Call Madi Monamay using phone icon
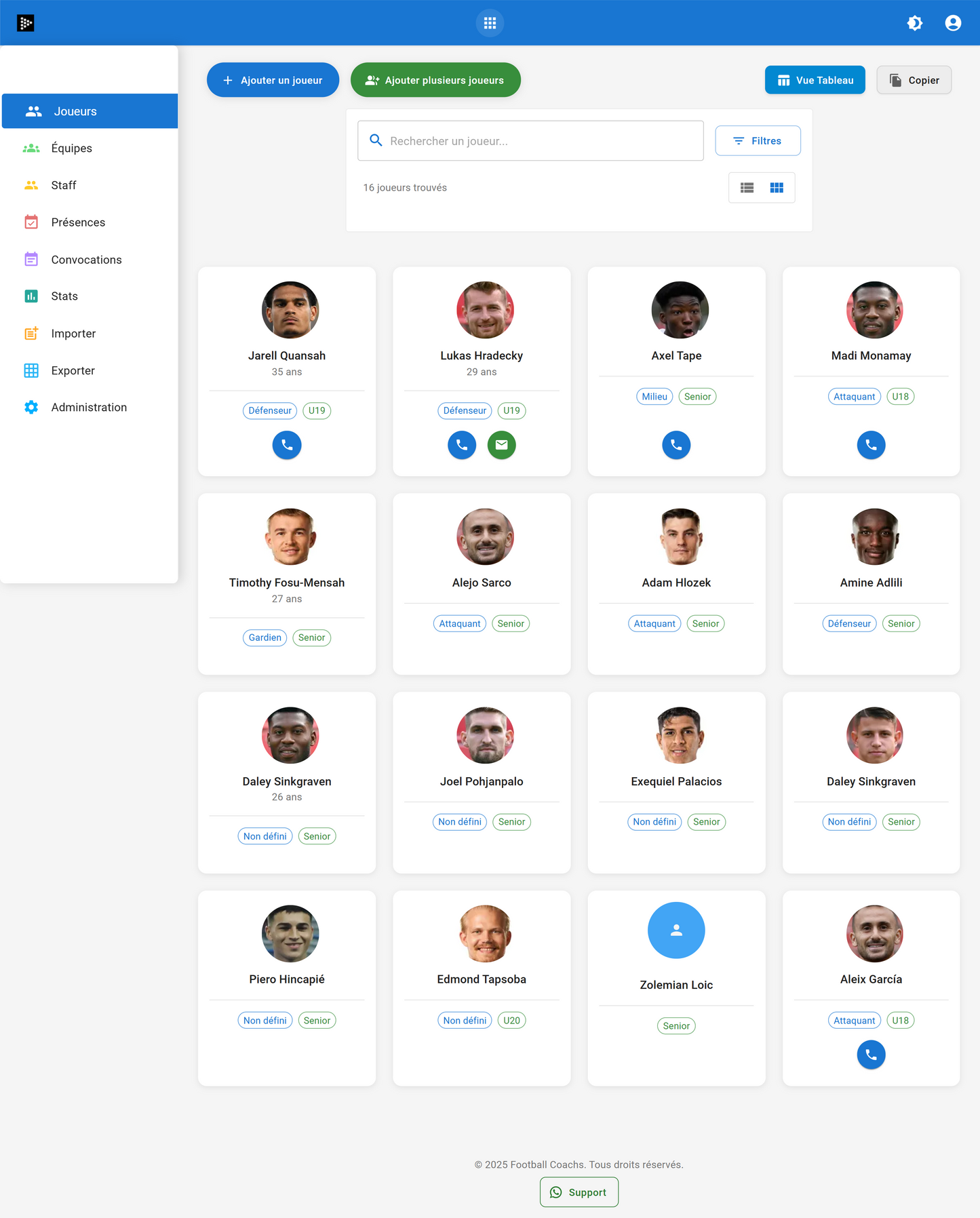Image resolution: width=980 pixels, height=1218 pixels. tap(871, 445)
